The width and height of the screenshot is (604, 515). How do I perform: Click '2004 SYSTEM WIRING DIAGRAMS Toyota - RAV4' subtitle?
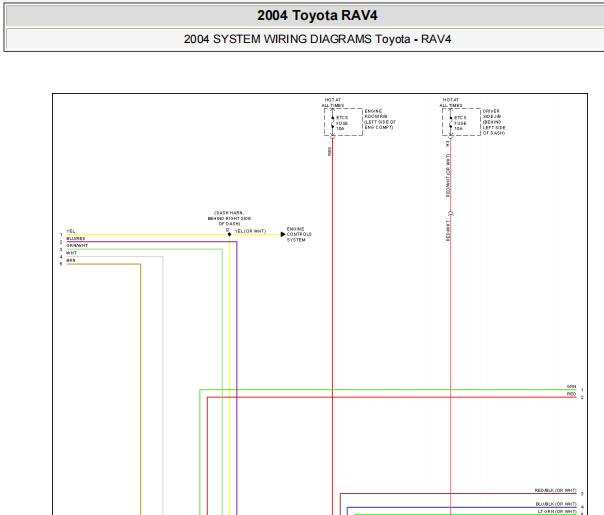tap(317, 39)
